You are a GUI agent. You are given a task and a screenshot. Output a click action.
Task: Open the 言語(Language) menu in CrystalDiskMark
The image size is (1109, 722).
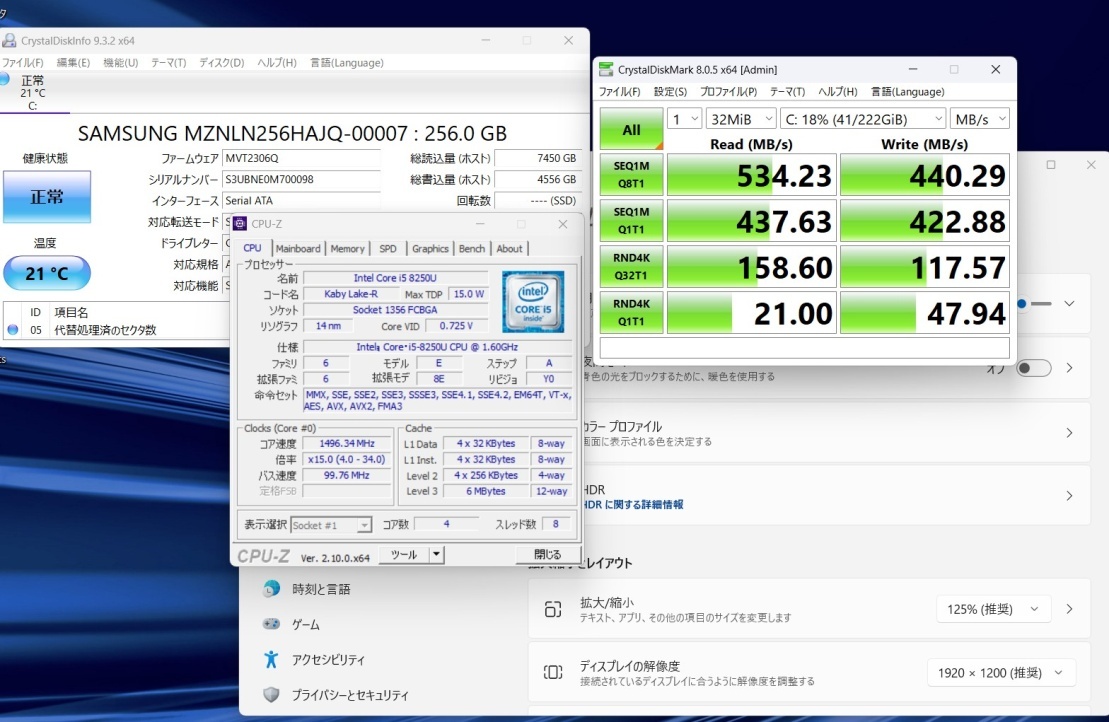click(x=907, y=92)
